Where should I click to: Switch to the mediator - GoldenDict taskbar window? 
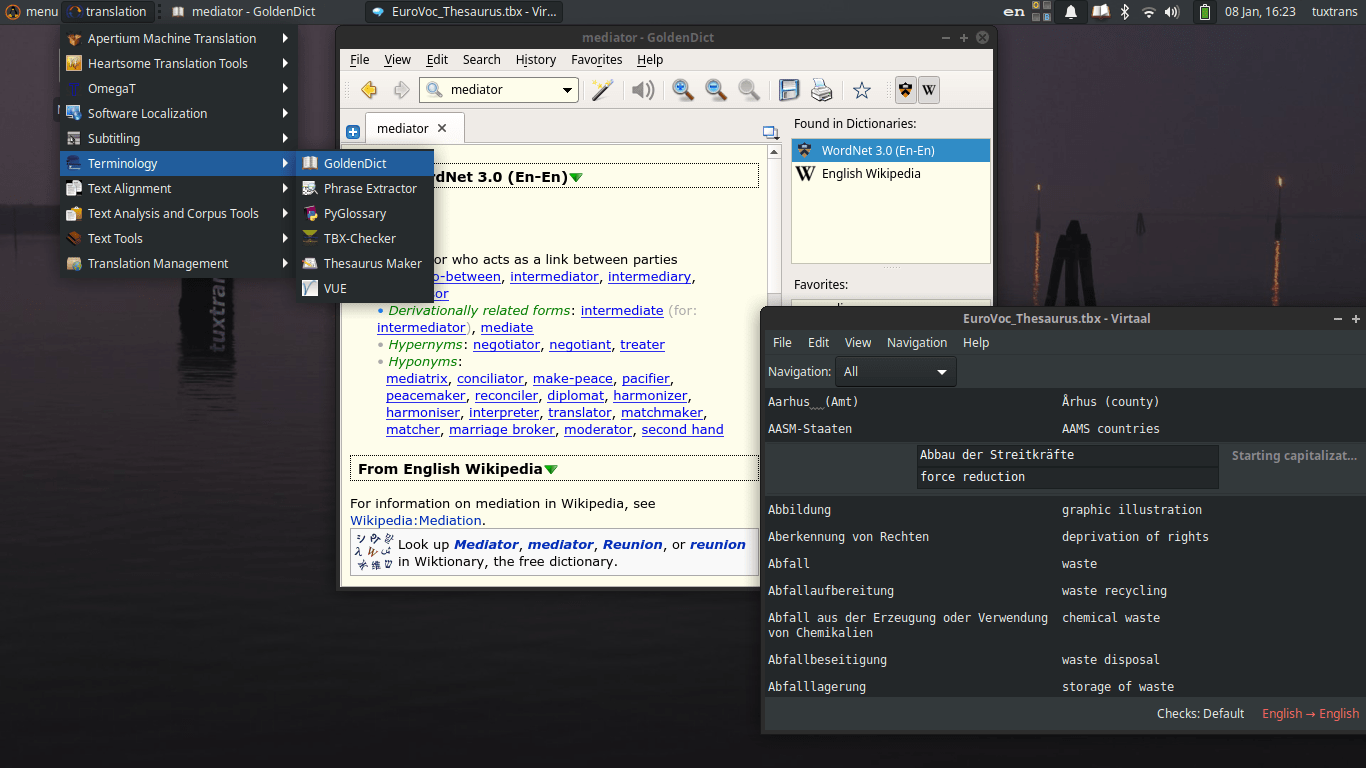pyautogui.click(x=260, y=12)
